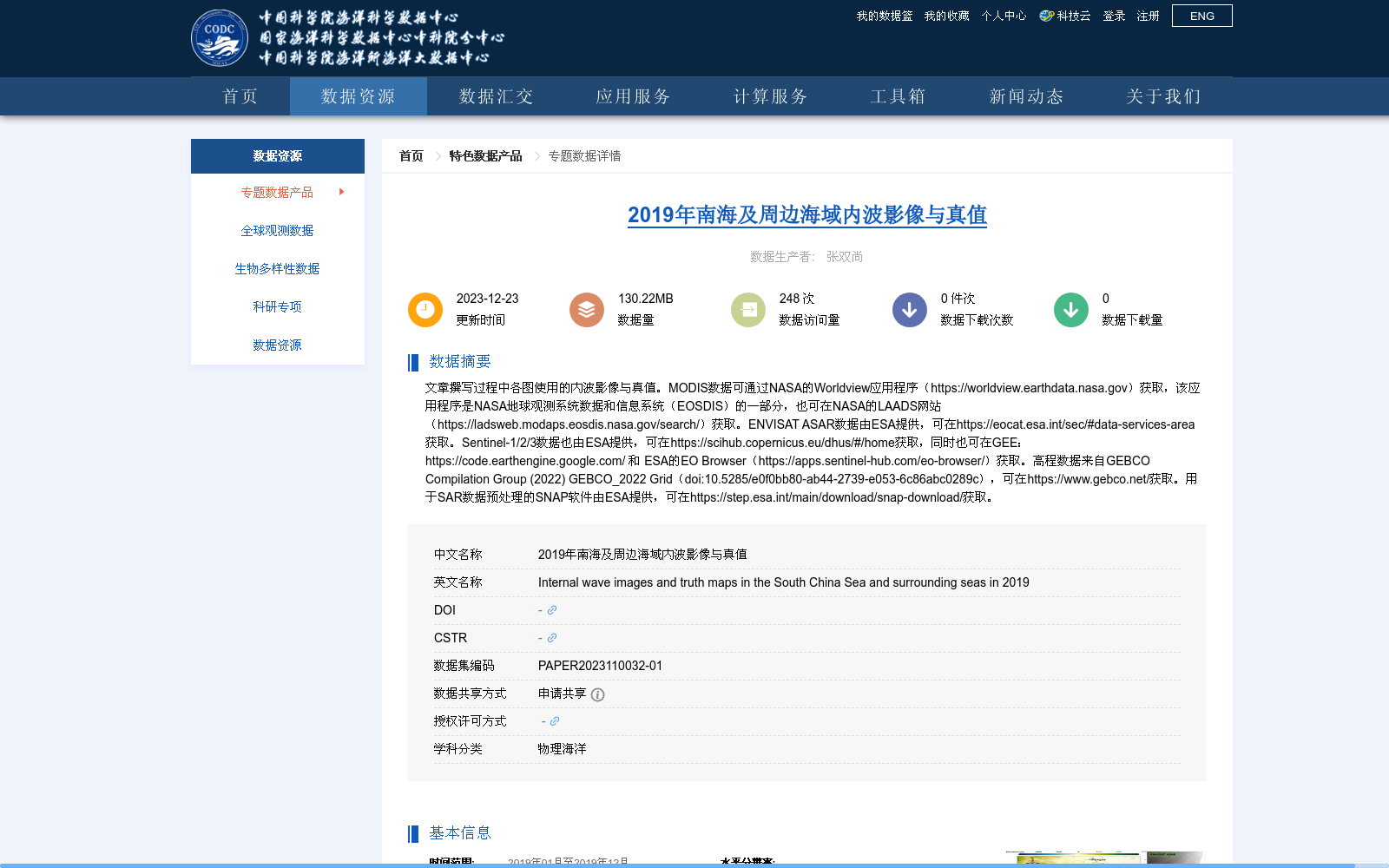Click the 数据摘要 section heading

460,362
